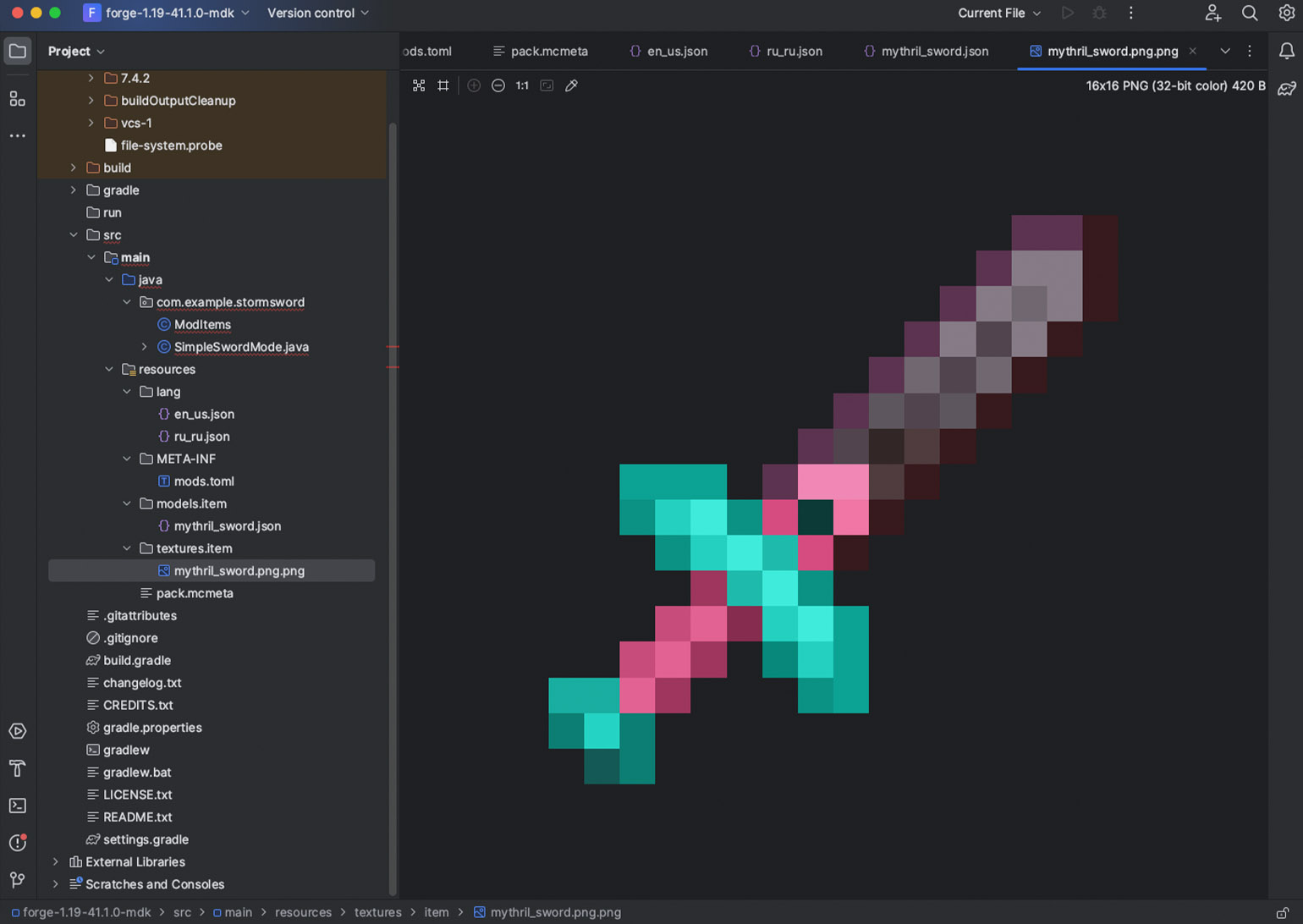Image resolution: width=1303 pixels, height=924 pixels.
Task: Pick color with the eyedropper tool
Action: click(571, 85)
